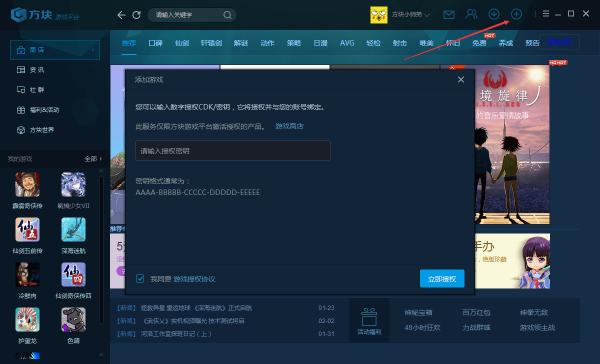600x364 pixels.
Task: Expand the 全部 filter above game list
Action: [93, 158]
